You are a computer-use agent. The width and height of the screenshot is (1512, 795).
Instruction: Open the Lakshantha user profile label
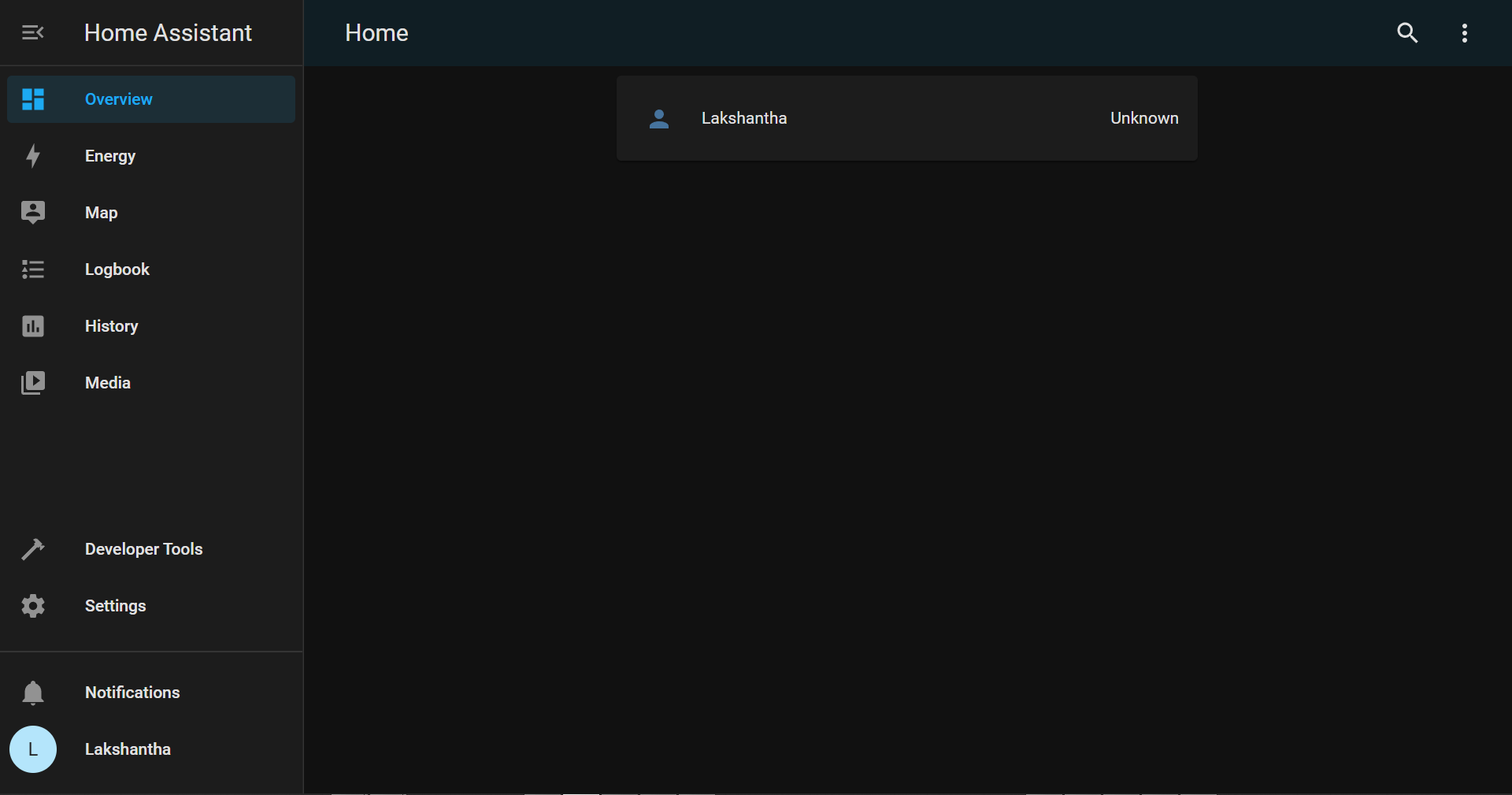pos(128,749)
